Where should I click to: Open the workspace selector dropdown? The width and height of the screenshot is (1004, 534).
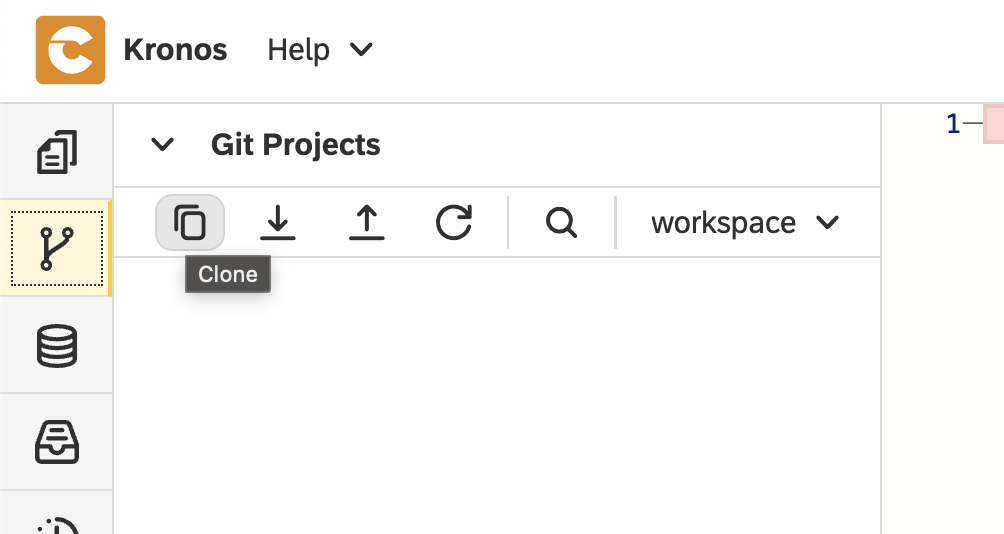coord(745,223)
